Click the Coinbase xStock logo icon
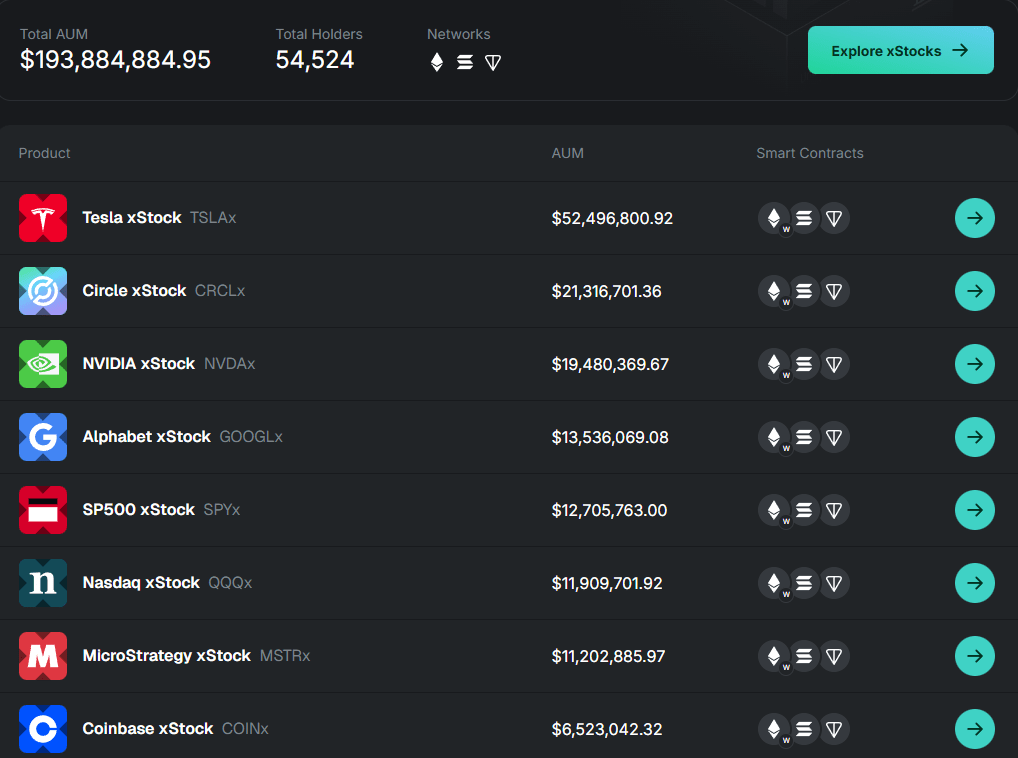The height and width of the screenshot is (758, 1018). pos(43,729)
